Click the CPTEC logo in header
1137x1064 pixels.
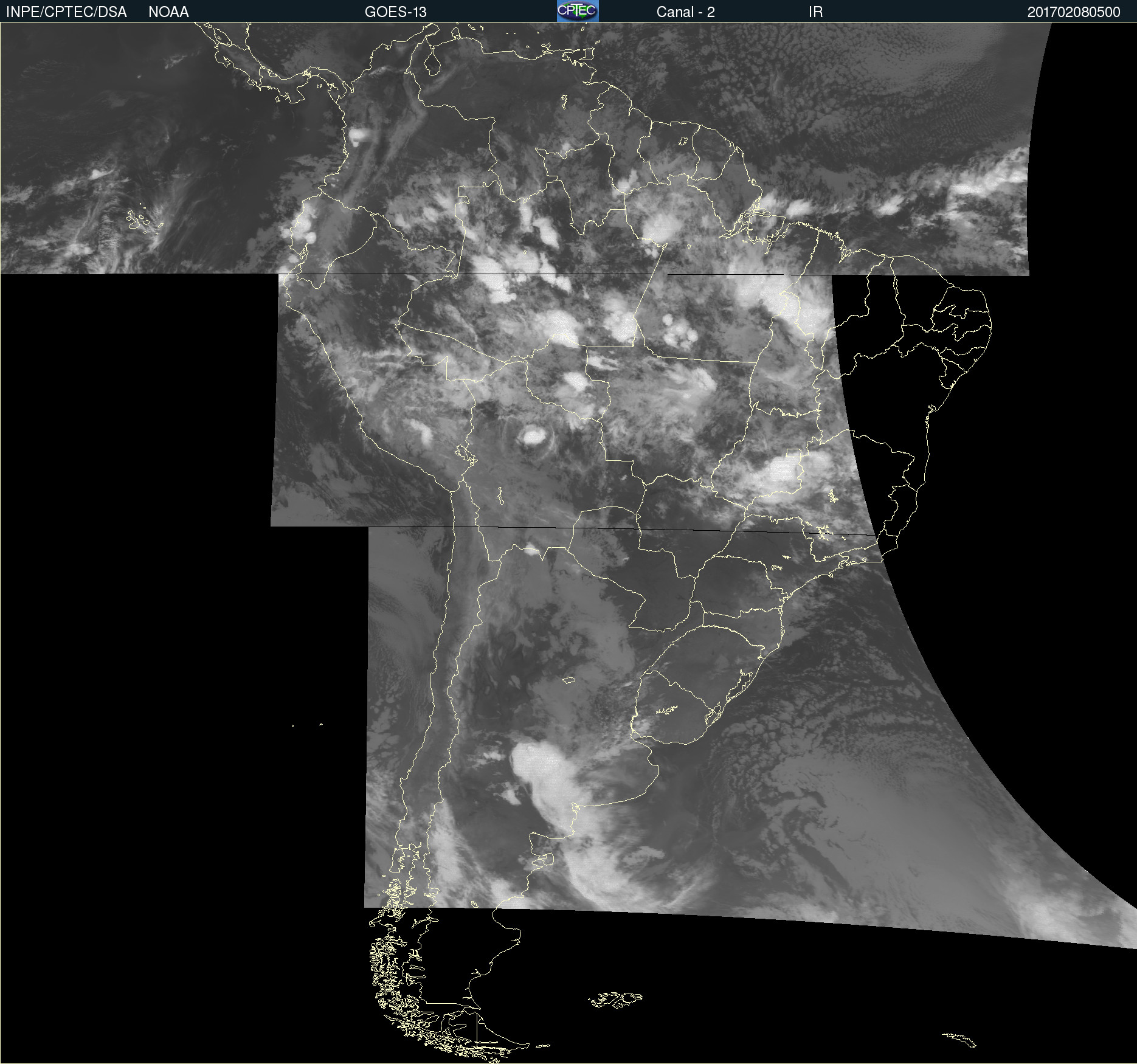[x=578, y=11]
